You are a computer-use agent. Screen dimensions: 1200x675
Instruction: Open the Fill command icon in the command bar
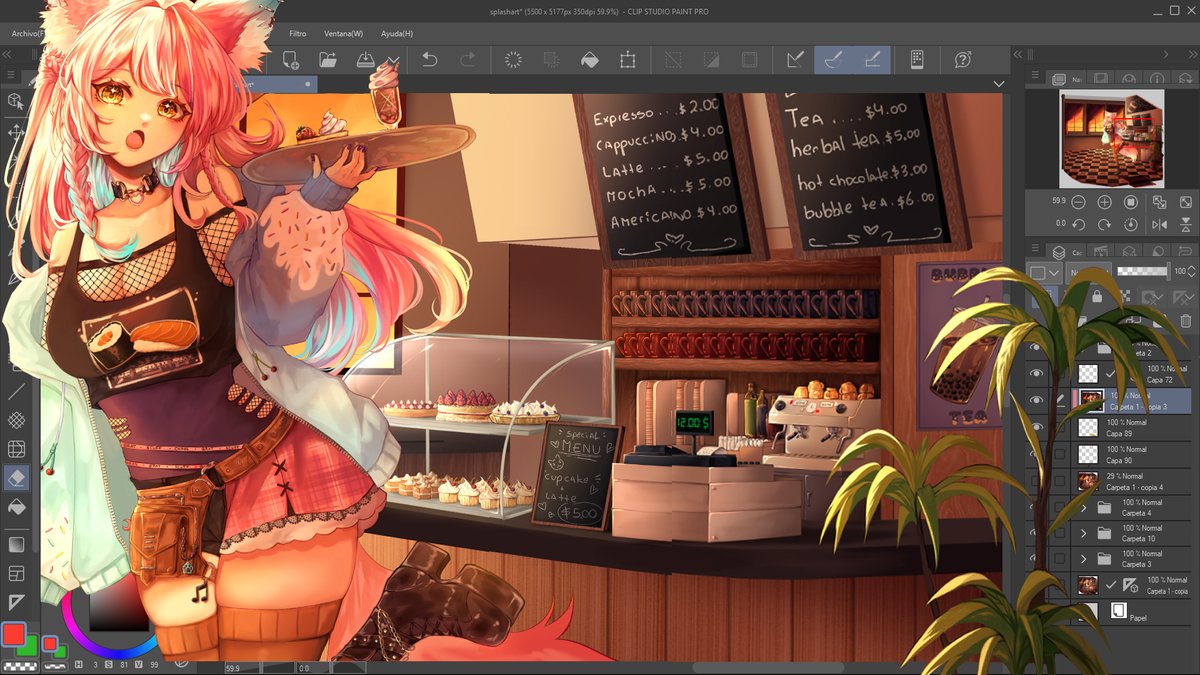[x=590, y=60]
